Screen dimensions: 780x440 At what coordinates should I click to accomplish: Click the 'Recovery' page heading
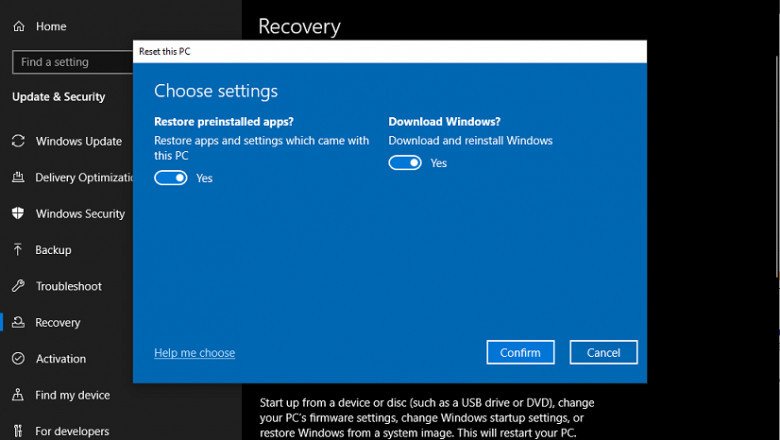(299, 26)
